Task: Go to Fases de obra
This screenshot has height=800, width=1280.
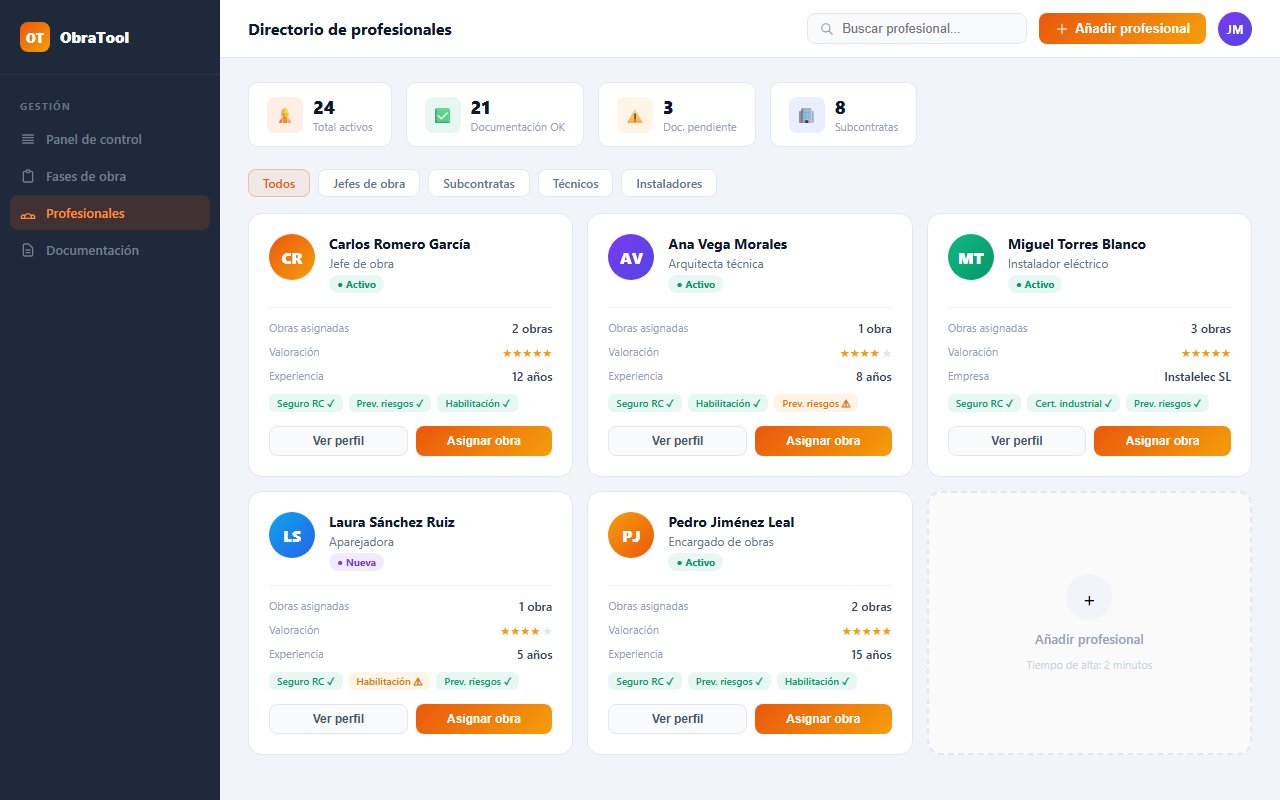Action: (x=110, y=176)
